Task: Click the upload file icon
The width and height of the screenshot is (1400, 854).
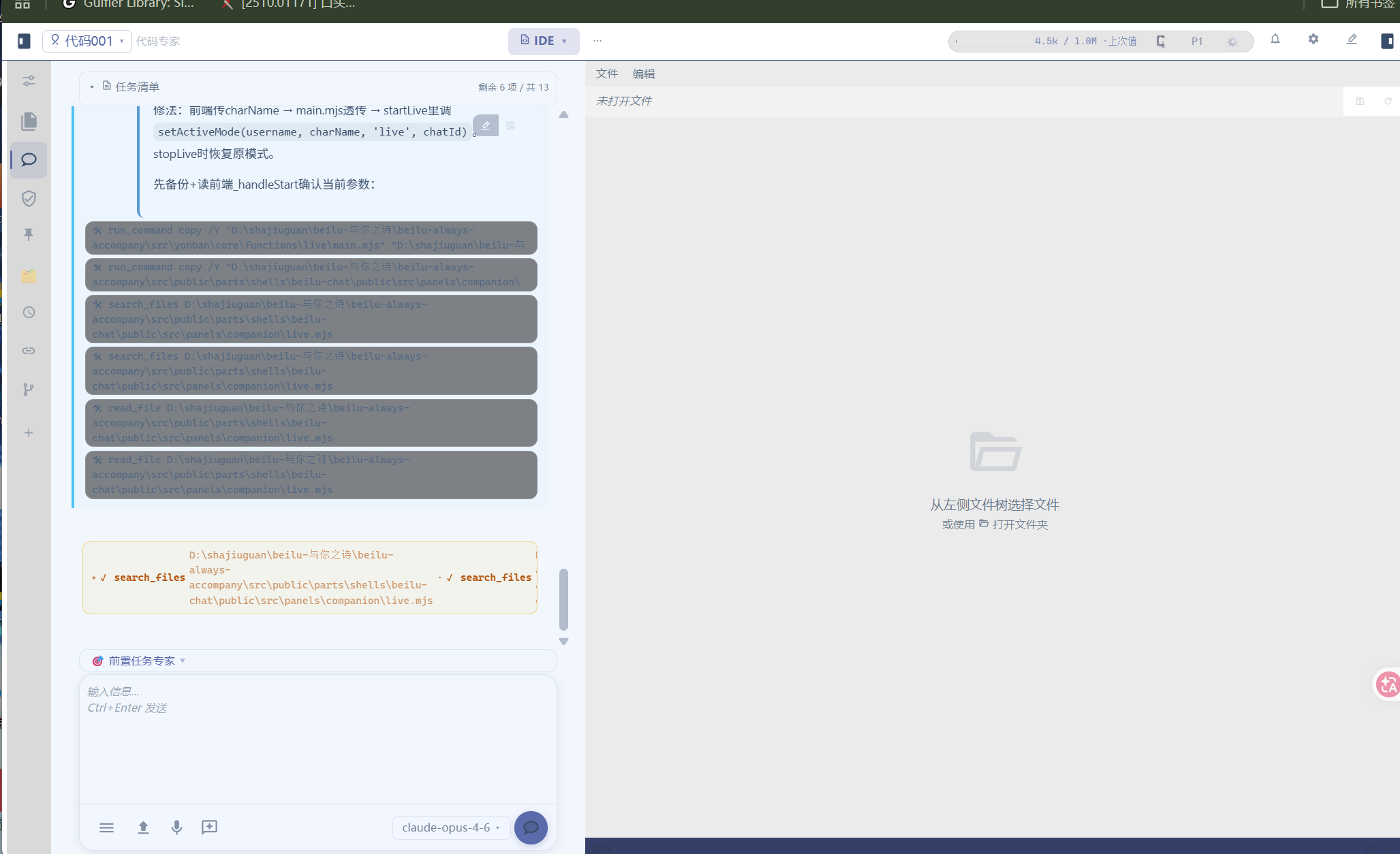Action: 143,827
